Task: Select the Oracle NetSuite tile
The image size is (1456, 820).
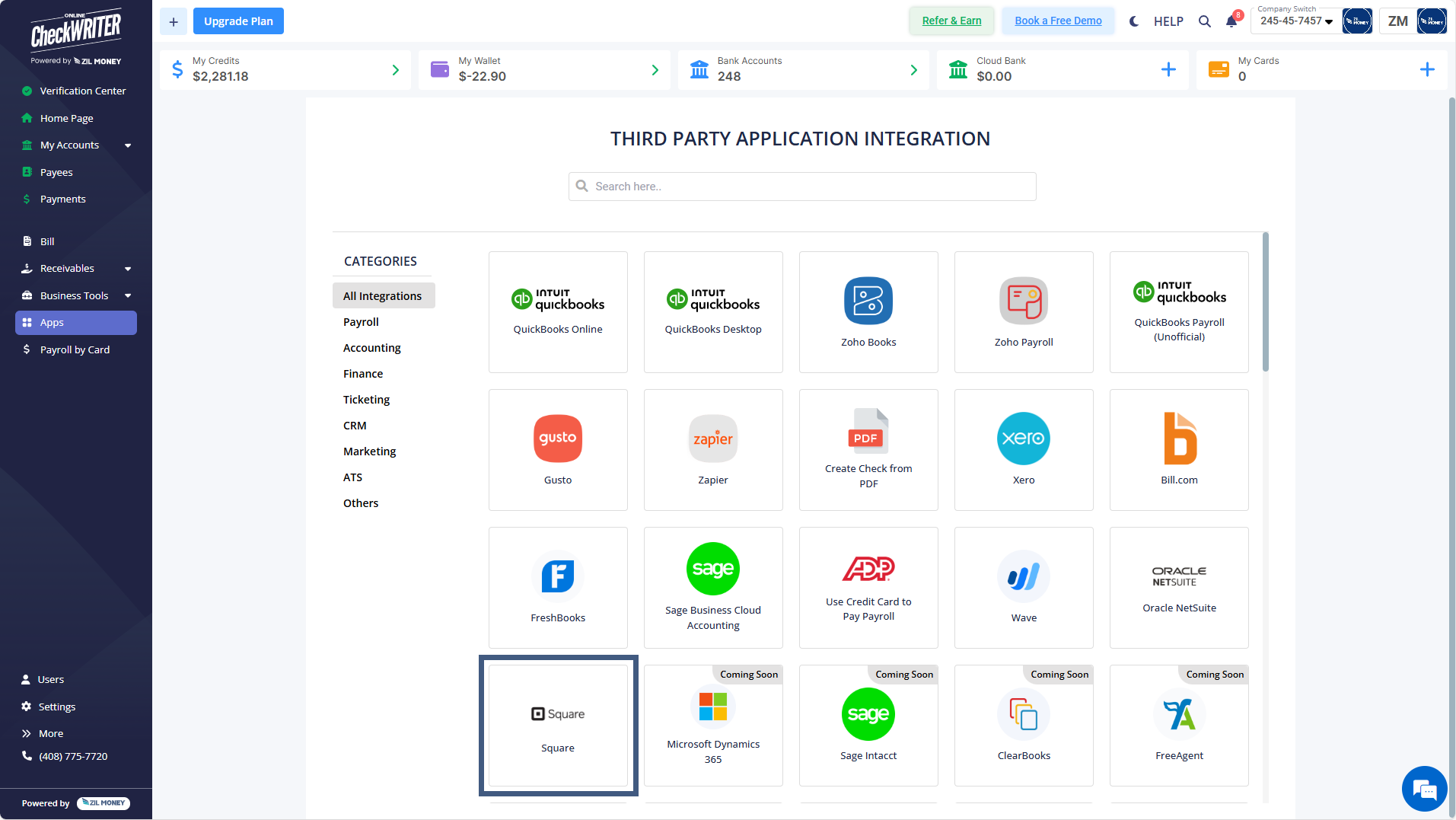Action: click(x=1178, y=586)
